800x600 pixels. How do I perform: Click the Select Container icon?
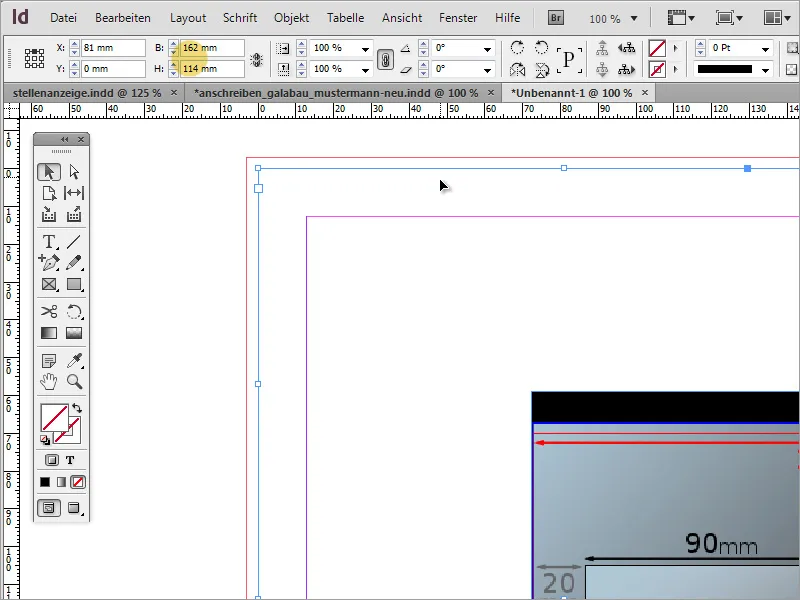(602, 48)
